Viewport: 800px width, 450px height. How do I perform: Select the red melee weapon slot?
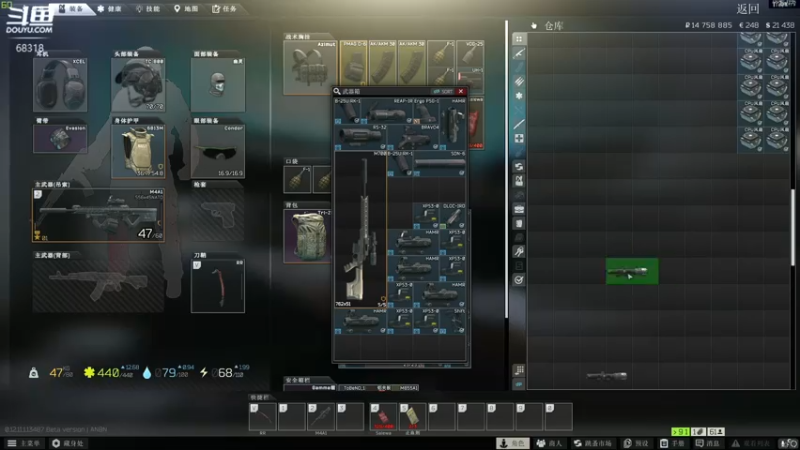coord(218,286)
